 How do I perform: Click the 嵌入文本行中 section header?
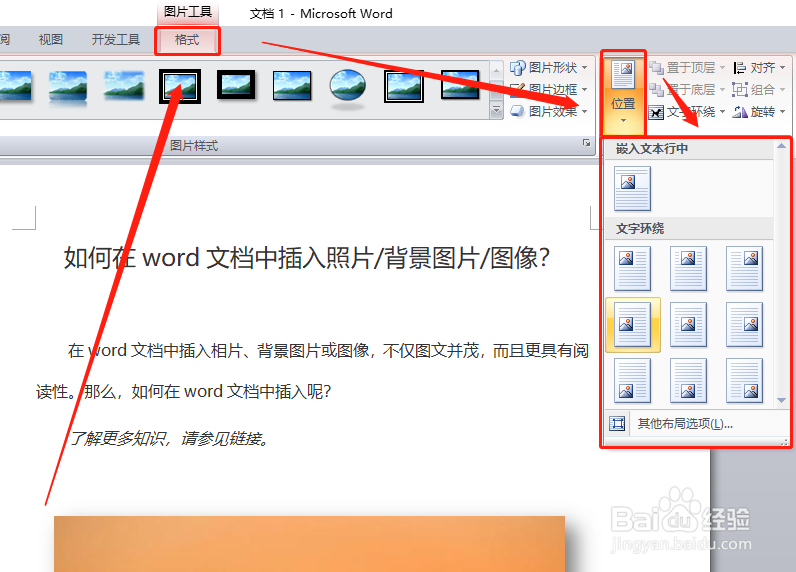(652, 149)
